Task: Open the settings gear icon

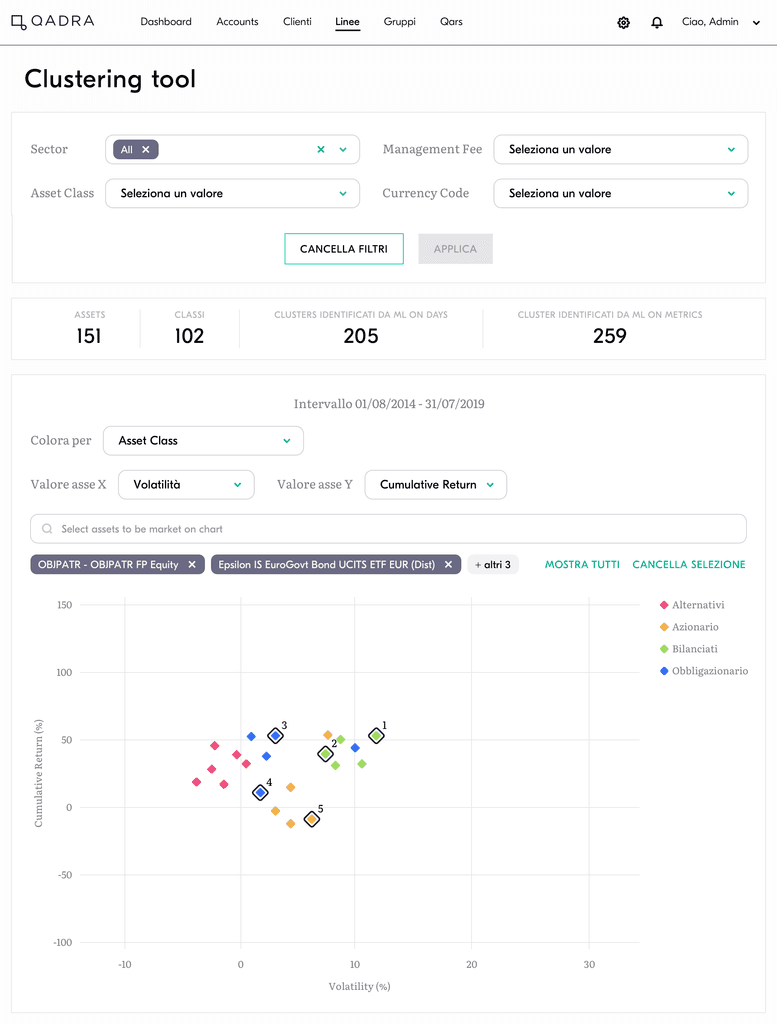Action: 624,22
